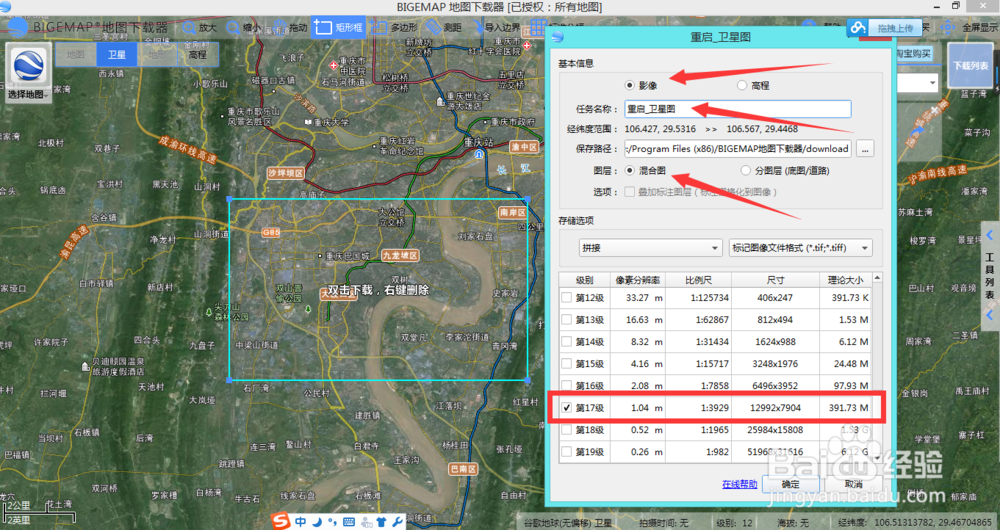
Task: Click the 任务名称 input field
Action: click(x=737, y=109)
